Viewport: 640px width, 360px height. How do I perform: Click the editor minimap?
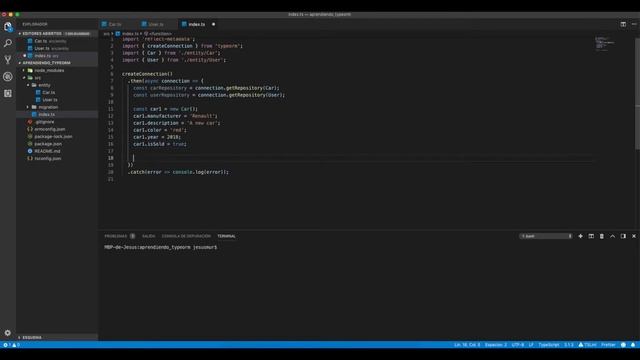coord(605,43)
